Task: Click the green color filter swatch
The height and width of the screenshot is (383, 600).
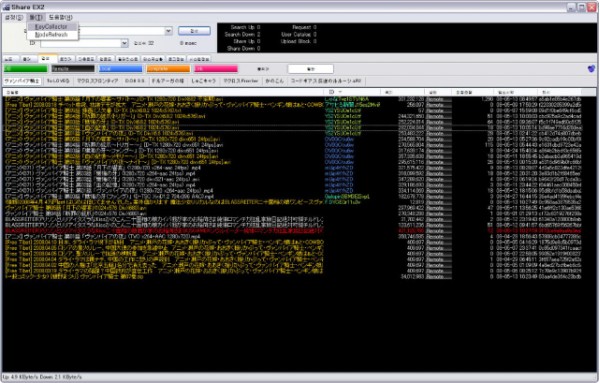Action: pyautogui.click(x=25, y=69)
